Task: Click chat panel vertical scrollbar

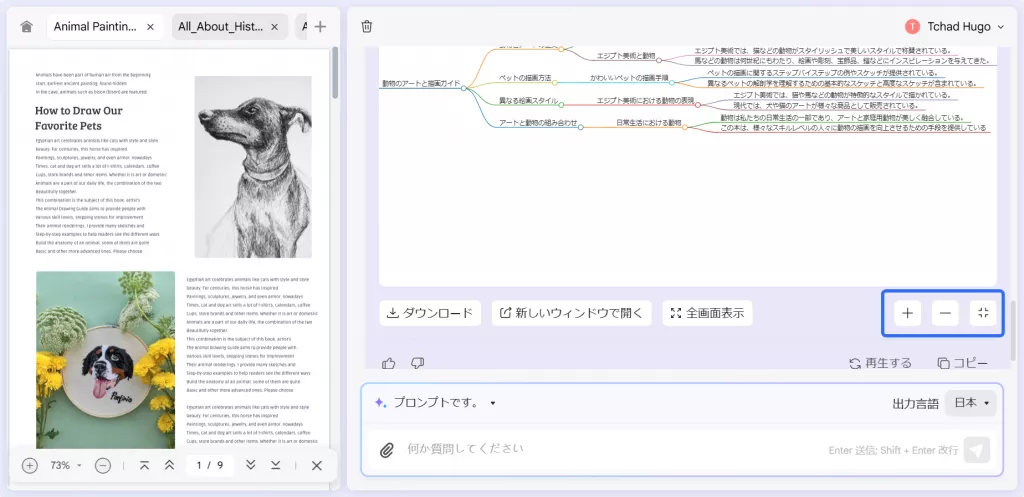Action: (1012, 330)
